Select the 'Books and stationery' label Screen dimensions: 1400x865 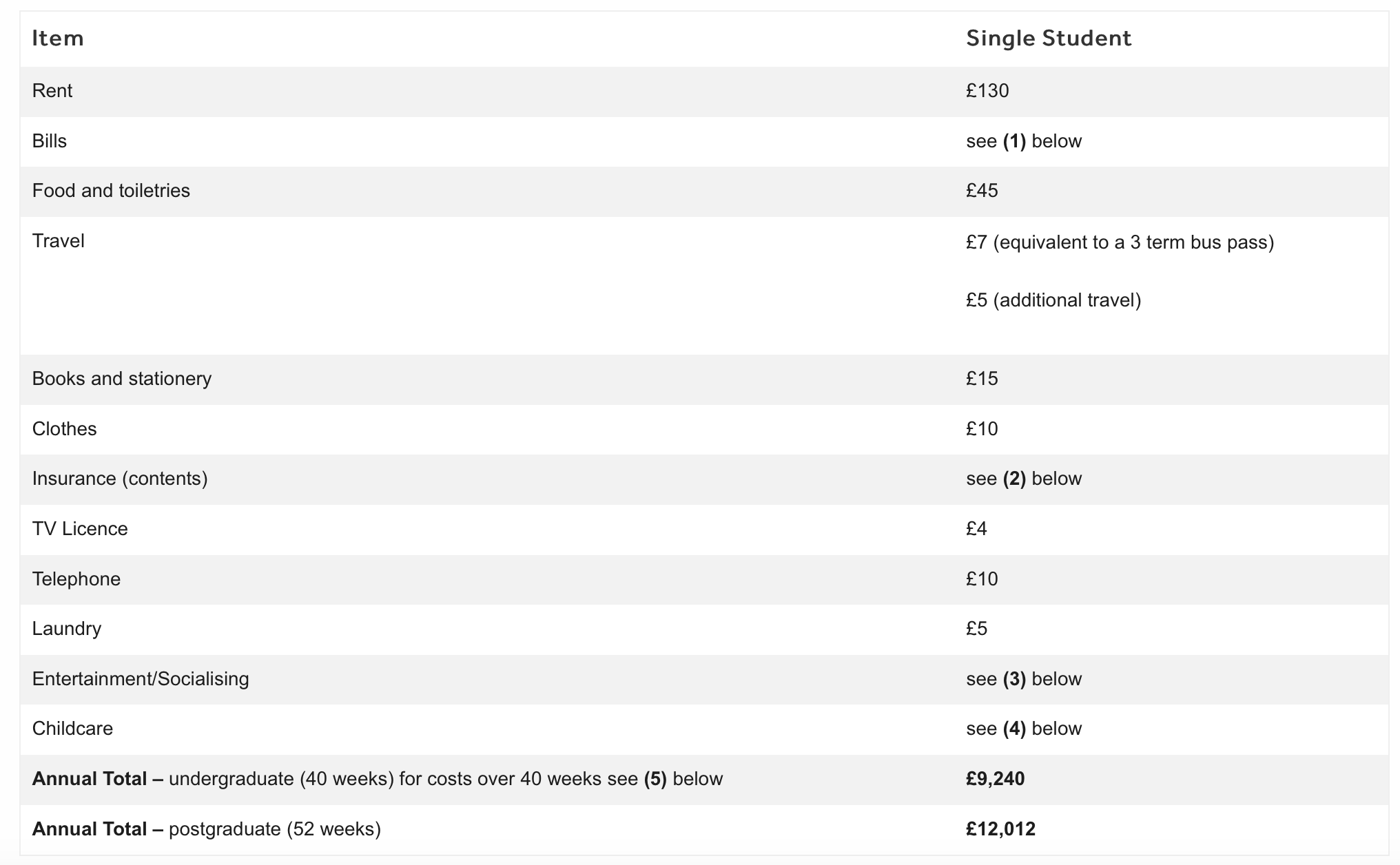121,379
